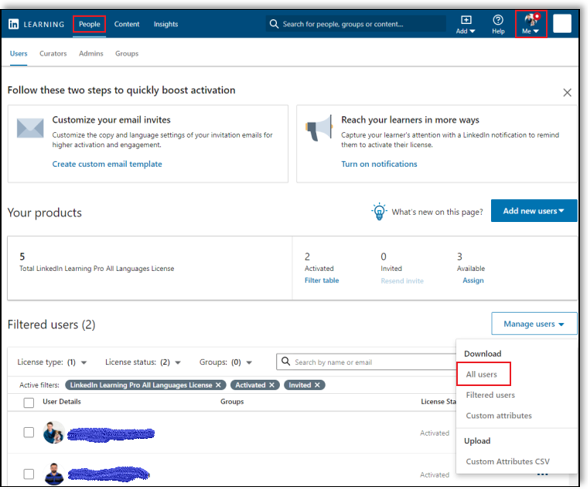This screenshot has height=489, width=588.
Task: Click Assign link under Available
Action: 473,280
